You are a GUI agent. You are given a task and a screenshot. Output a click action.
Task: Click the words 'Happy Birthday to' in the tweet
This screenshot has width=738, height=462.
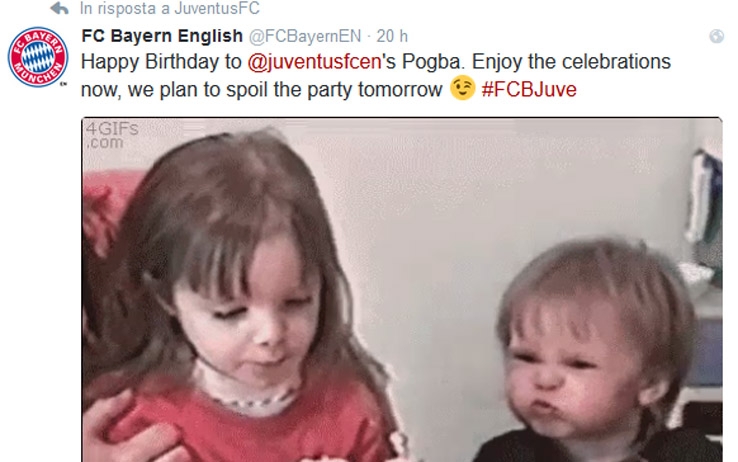coord(161,62)
